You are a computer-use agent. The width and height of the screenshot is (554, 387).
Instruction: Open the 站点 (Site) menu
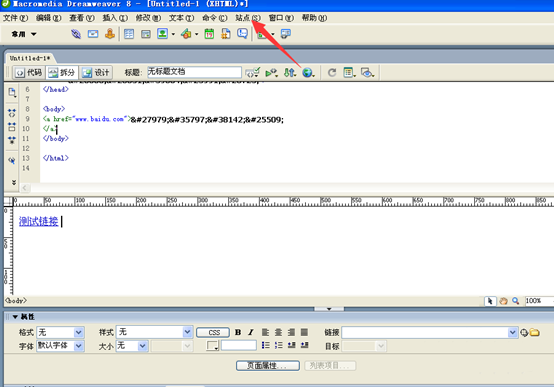pyautogui.click(x=248, y=18)
